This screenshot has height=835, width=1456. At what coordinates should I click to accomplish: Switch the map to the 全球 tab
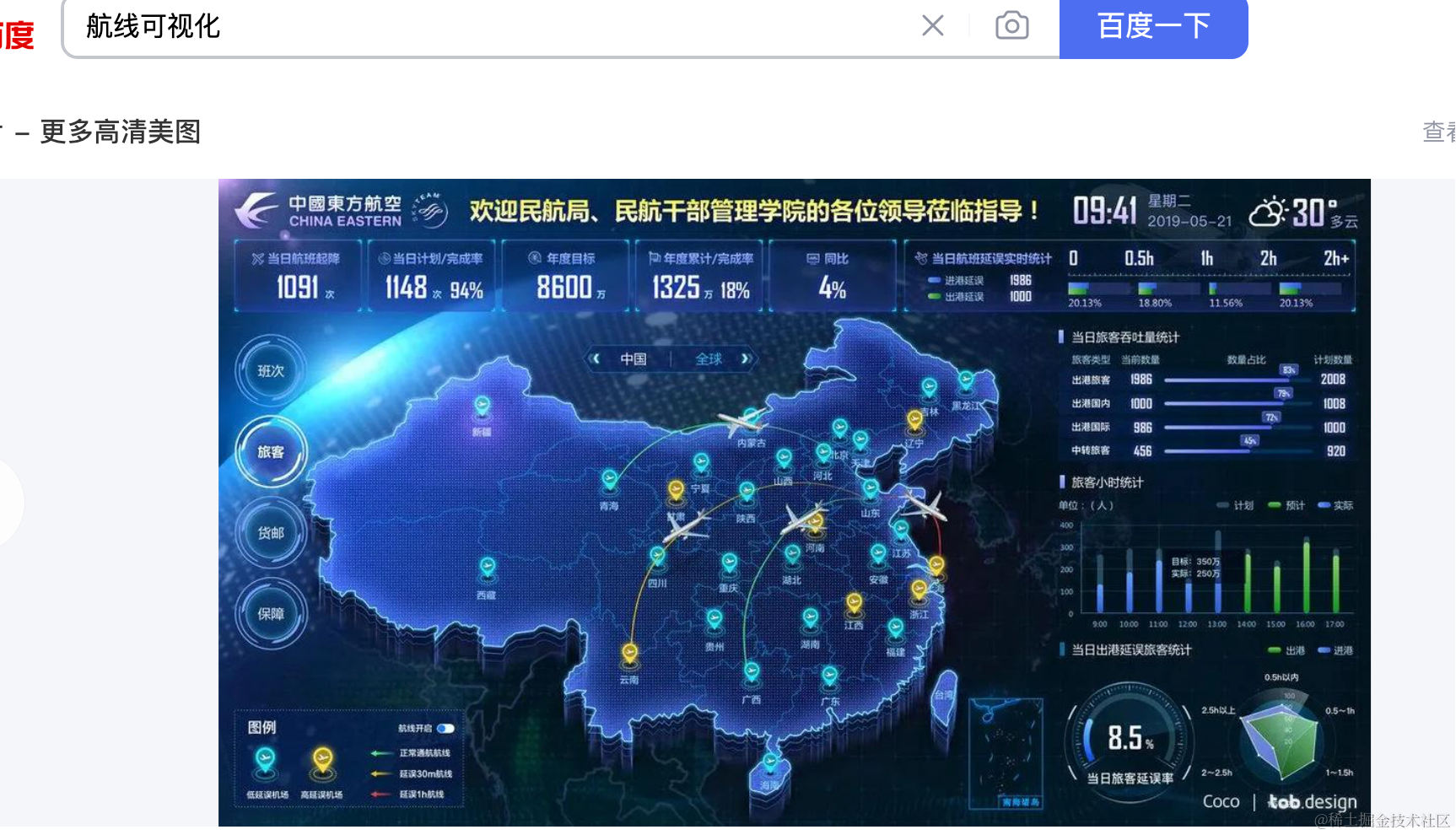(709, 359)
